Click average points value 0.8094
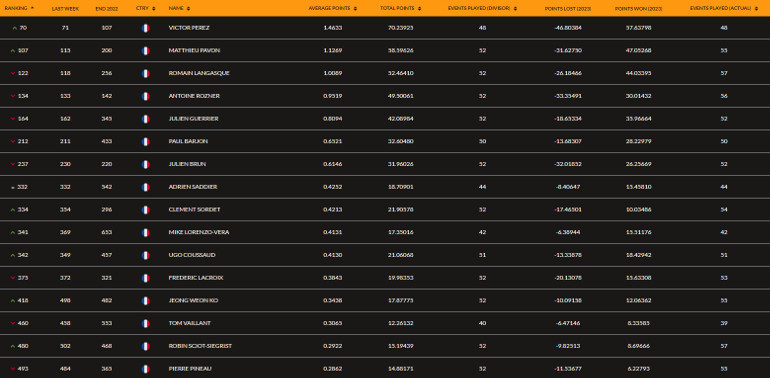Viewport: 770px width, 378px height. pyautogui.click(x=332, y=119)
